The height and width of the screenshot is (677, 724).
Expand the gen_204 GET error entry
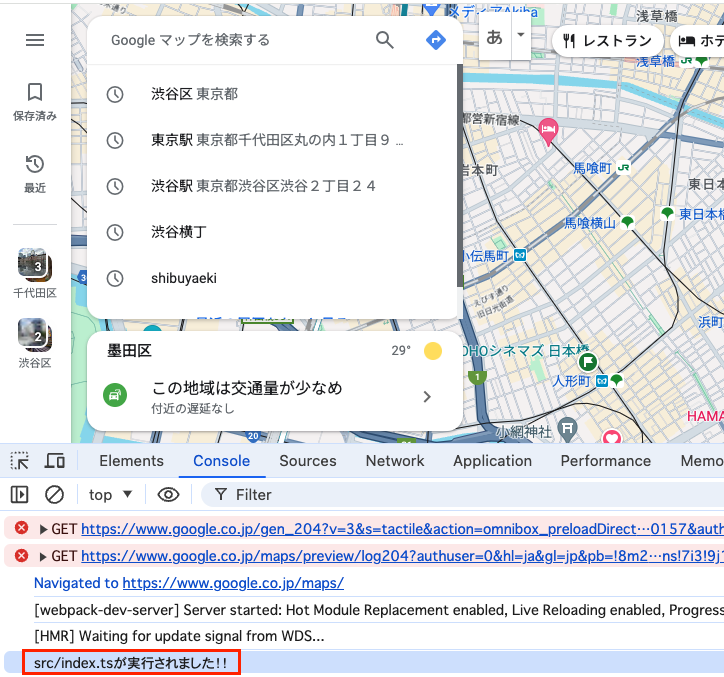pos(43,529)
